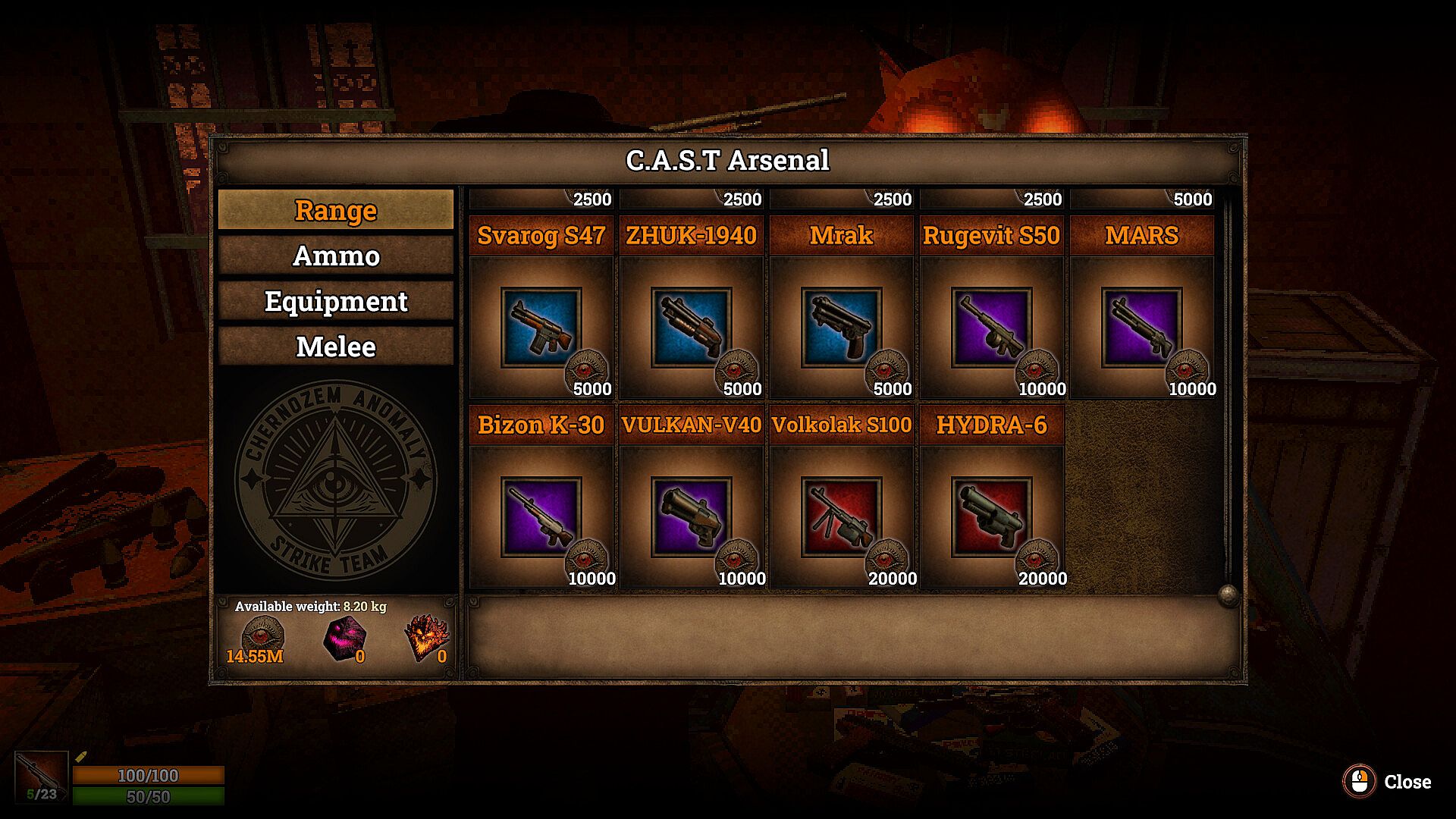Open the Range category tab
This screenshot has width=1456, height=819.
coord(336,209)
